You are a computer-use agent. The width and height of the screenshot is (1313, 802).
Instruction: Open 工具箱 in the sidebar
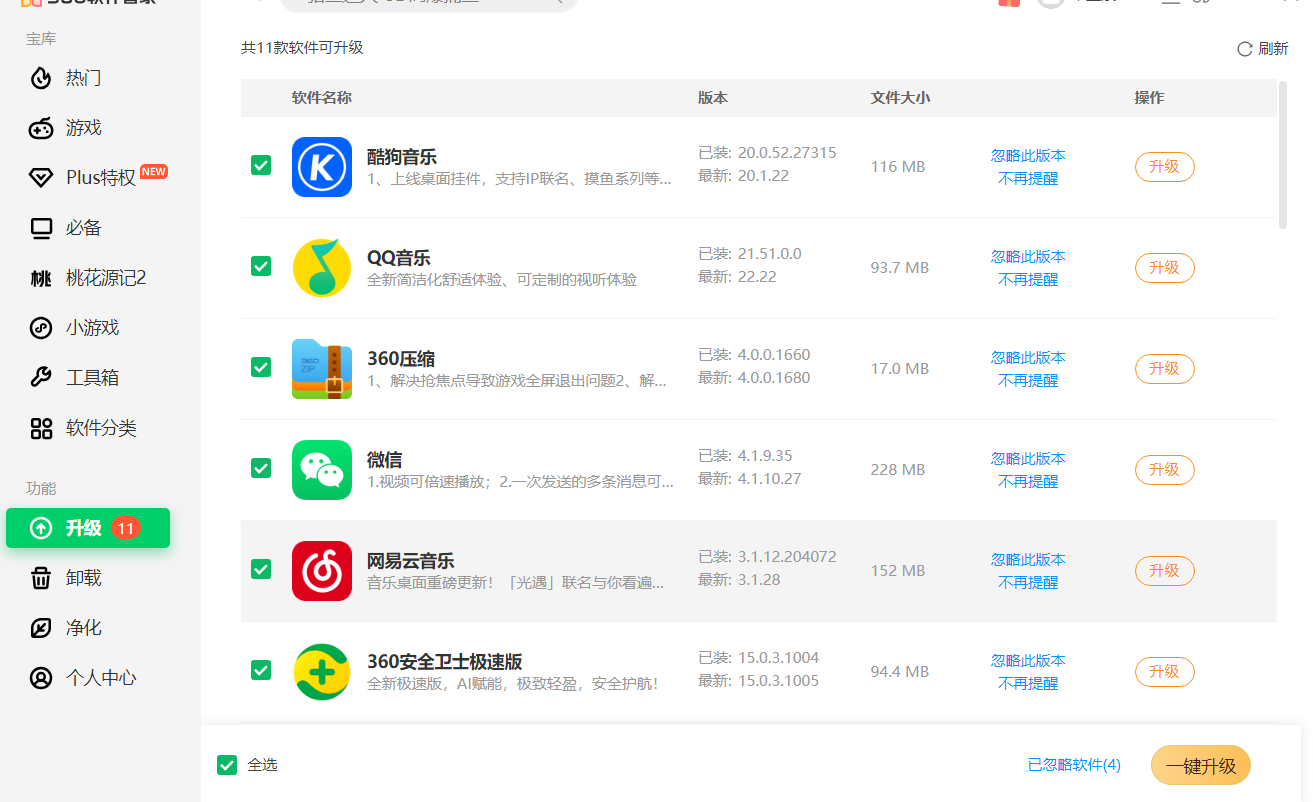(x=92, y=378)
